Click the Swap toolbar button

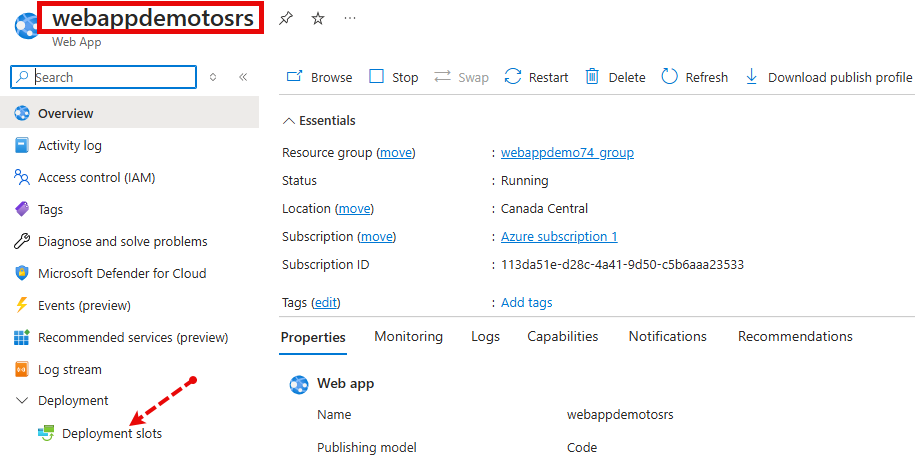tap(461, 77)
